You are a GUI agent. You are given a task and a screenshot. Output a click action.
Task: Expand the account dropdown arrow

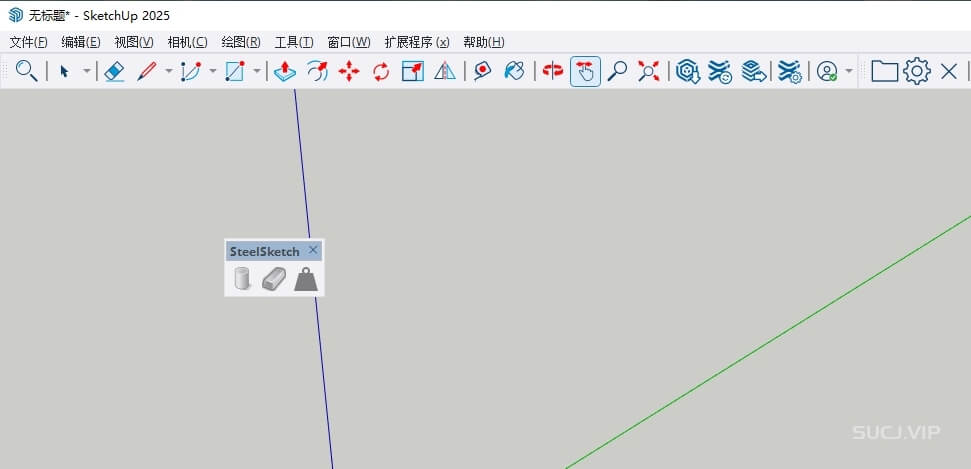pos(848,71)
